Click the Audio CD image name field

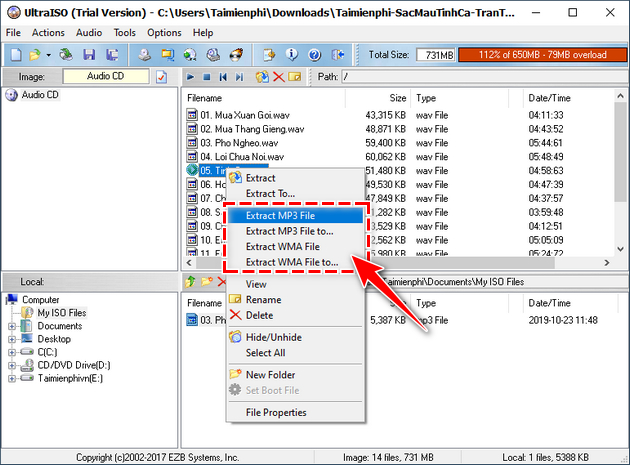click(x=106, y=76)
